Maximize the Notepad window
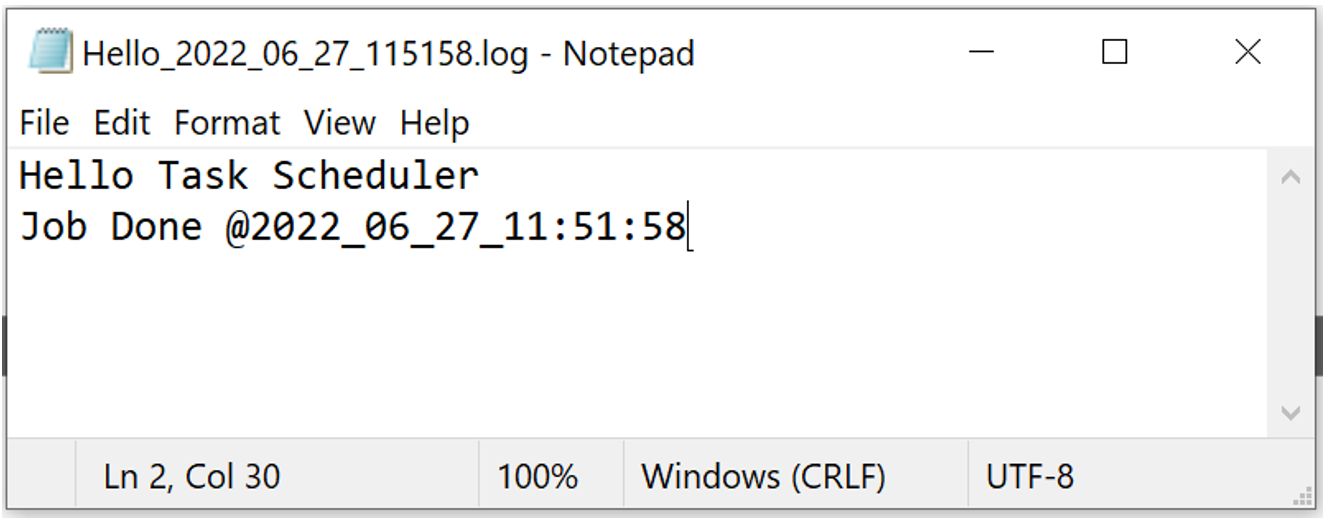1328x518 pixels. tap(1115, 52)
